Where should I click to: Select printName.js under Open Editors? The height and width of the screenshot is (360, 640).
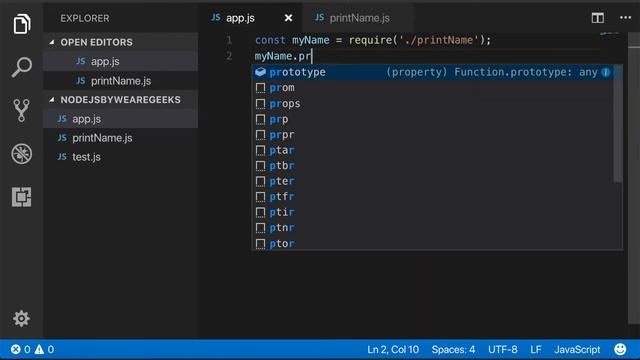(121, 81)
